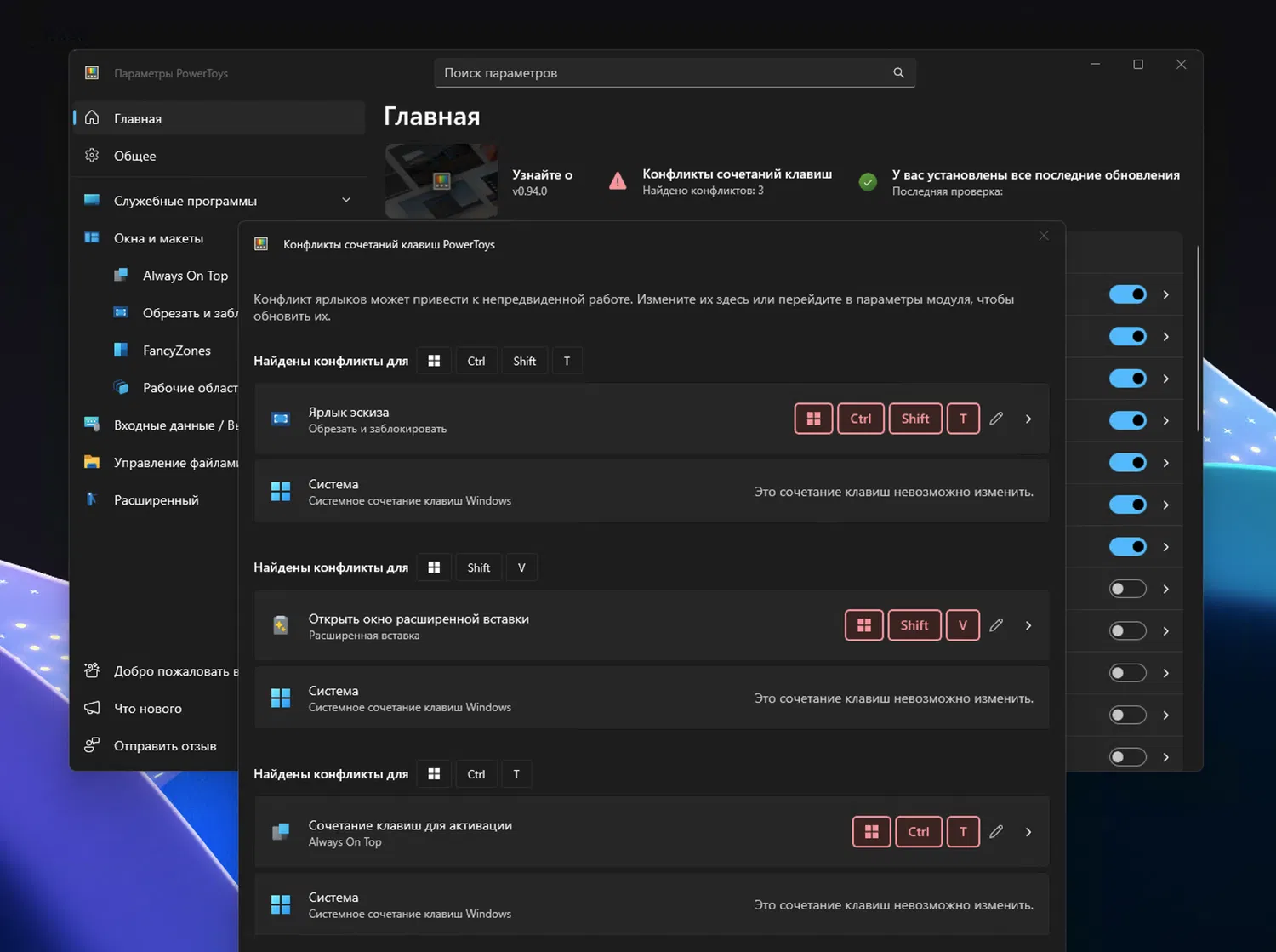Click the 'Ctrl' badge in the Win+Ctrl+Shift+T conflict header

click(x=476, y=361)
